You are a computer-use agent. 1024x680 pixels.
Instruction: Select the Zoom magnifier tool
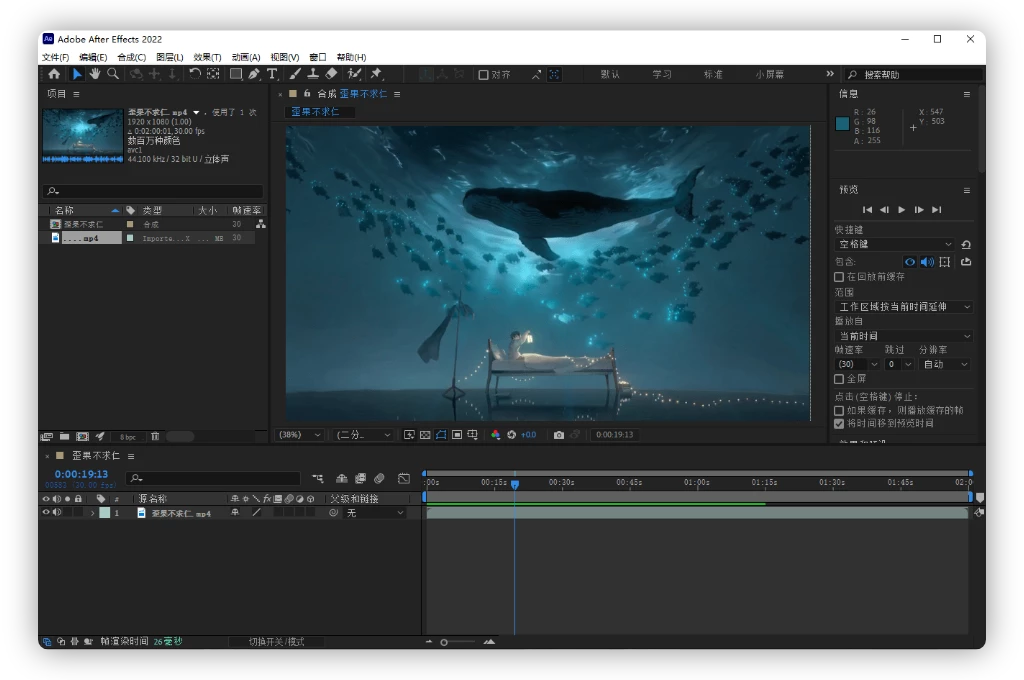click(x=113, y=74)
